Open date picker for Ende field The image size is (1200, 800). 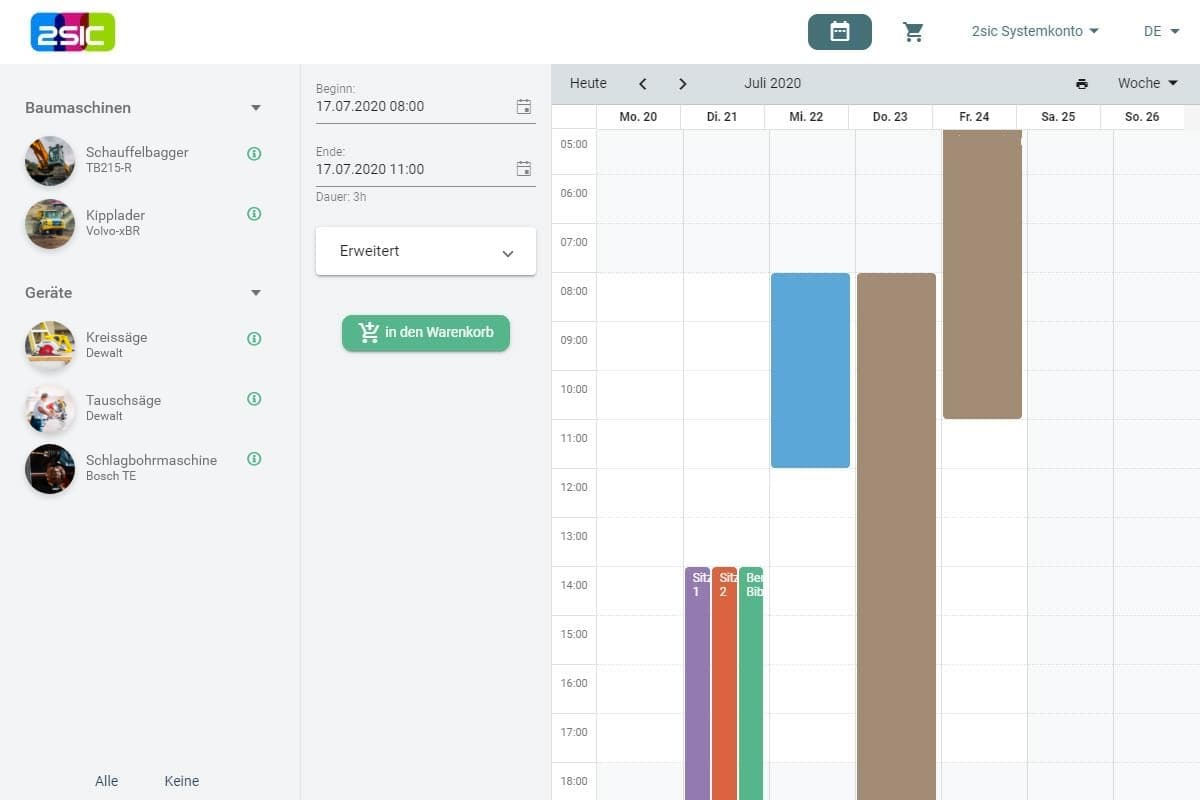pyautogui.click(x=523, y=169)
